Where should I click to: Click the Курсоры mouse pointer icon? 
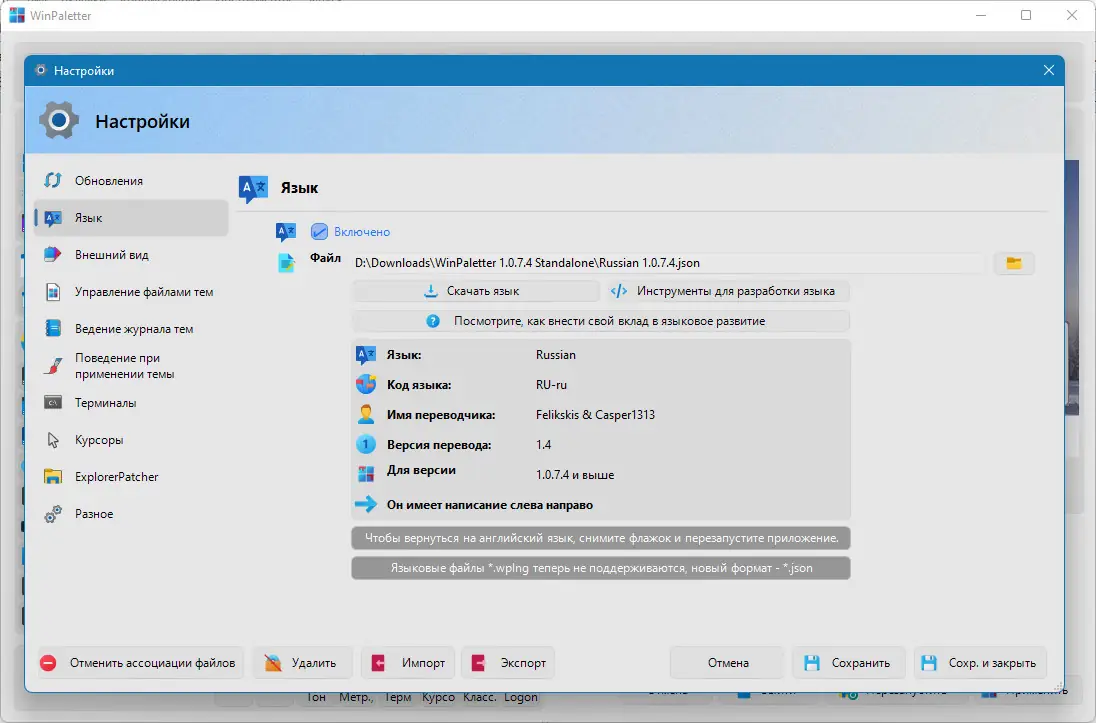53,440
